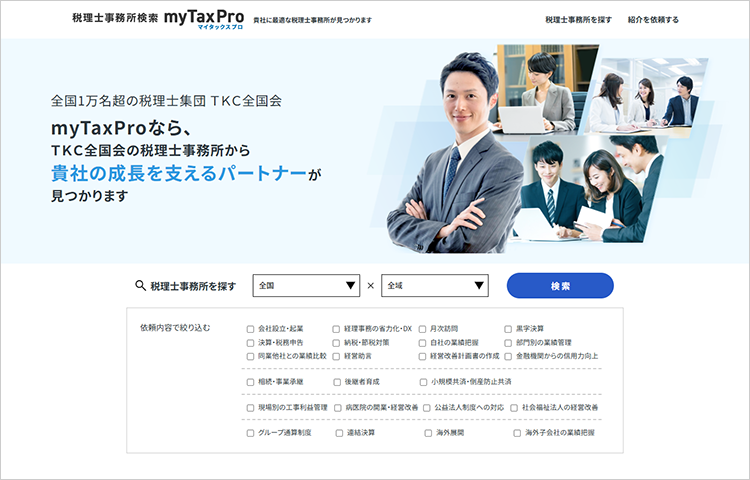Image resolution: width=750 pixels, height=480 pixels.
Task: Enable the 後継者育成 checkbox
Action: point(337,382)
